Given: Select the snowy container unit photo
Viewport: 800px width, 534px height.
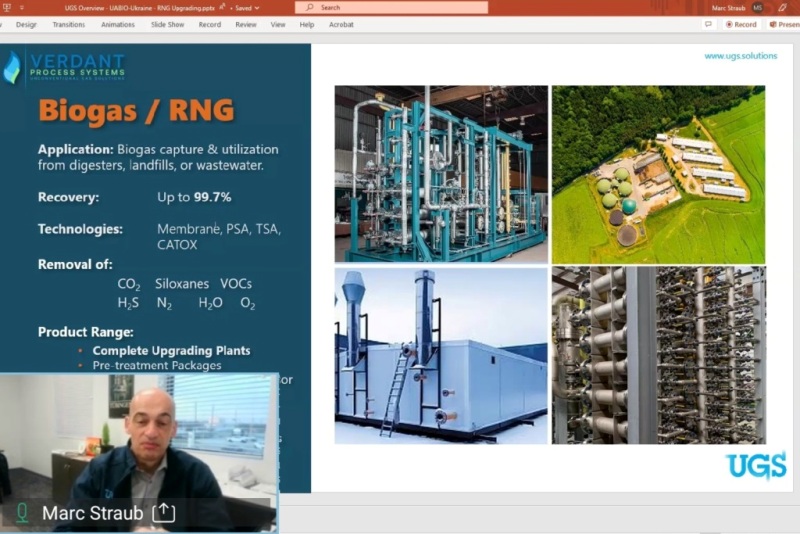Looking at the screenshot, I should pyautogui.click(x=441, y=355).
